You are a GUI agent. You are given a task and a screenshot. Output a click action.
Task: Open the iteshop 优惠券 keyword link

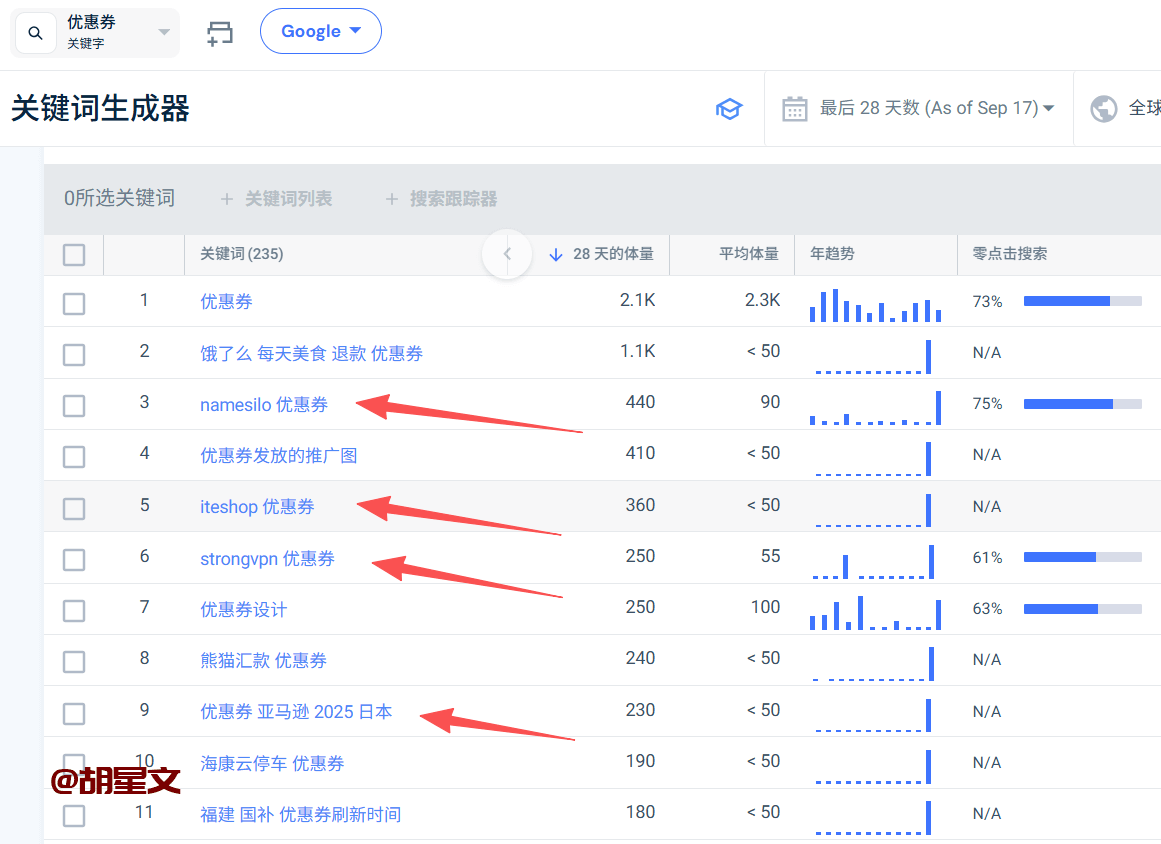[x=257, y=507]
